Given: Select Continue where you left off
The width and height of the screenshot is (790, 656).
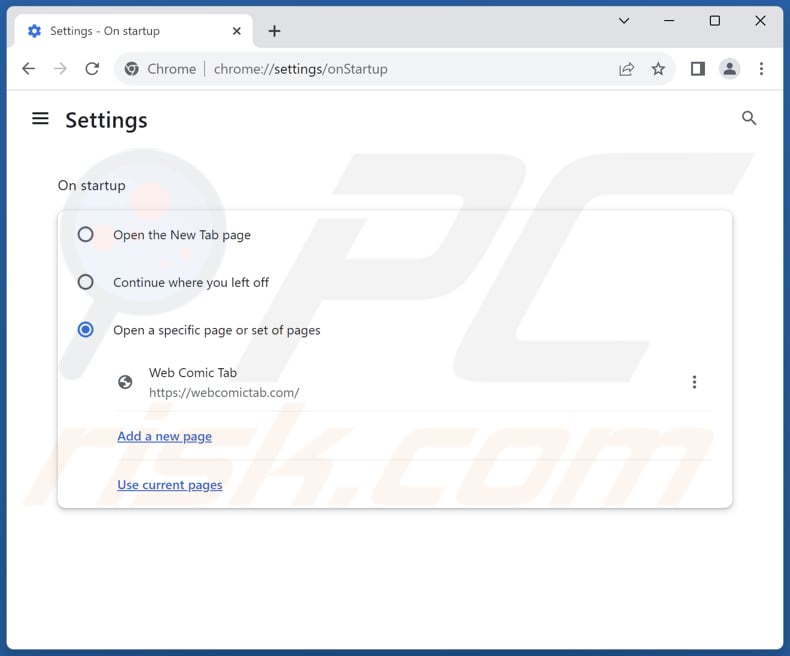Looking at the screenshot, I should click(x=85, y=282).
